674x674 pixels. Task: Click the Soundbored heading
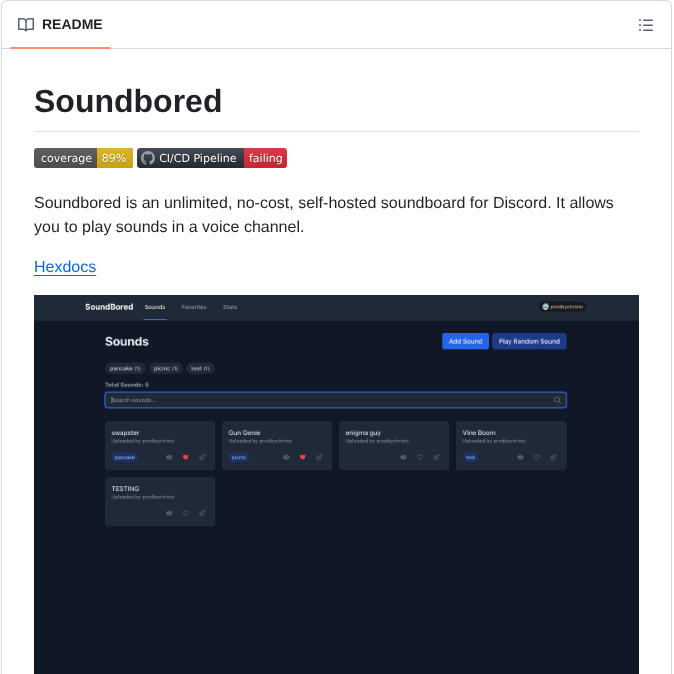(128, 101)
